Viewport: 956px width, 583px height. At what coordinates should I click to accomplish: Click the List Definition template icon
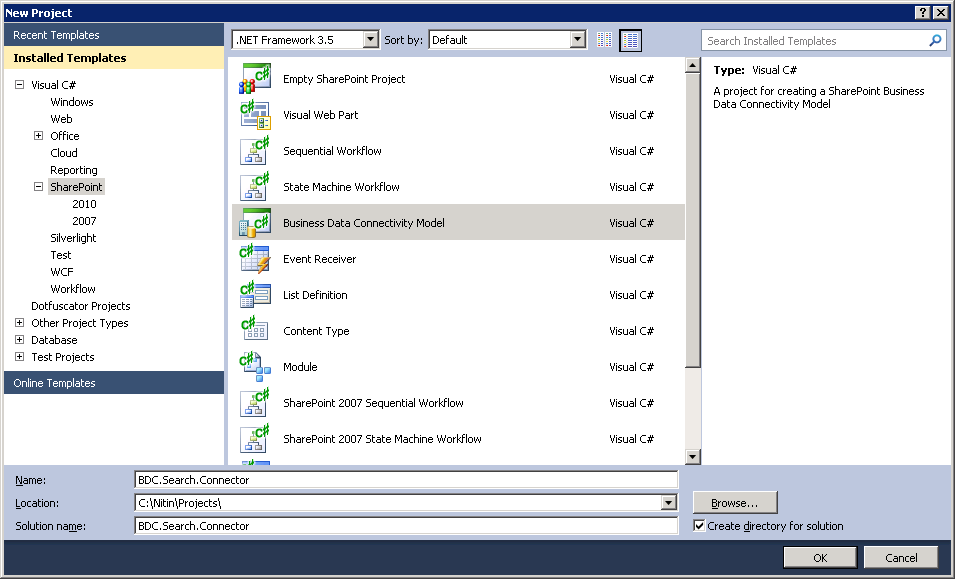pyautogui.click(x=255, y=295)
